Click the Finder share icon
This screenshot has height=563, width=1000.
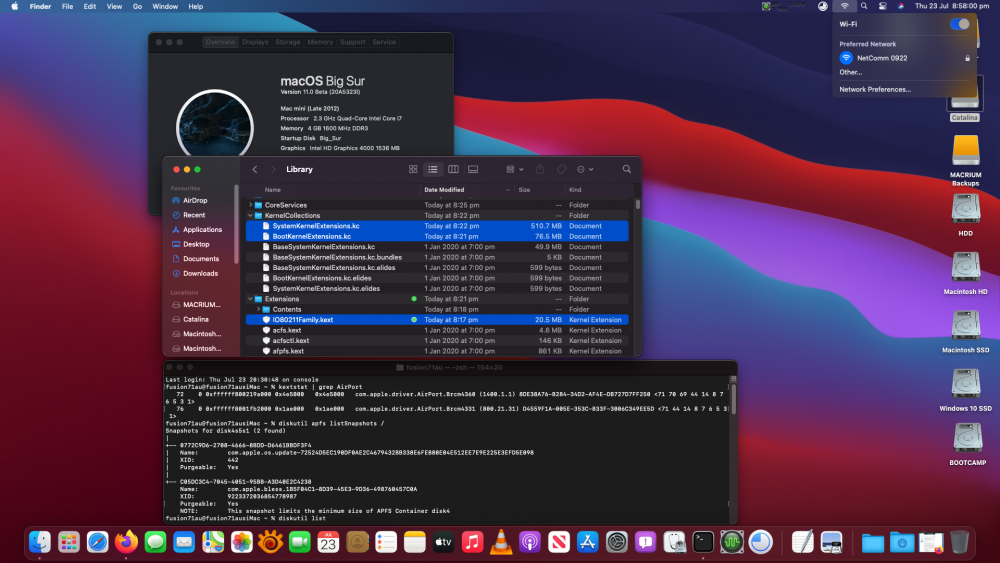click(x=540, y=169)
